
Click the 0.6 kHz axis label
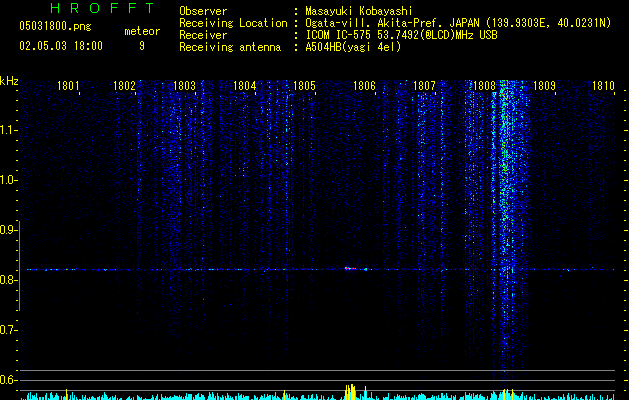[8, 380]
